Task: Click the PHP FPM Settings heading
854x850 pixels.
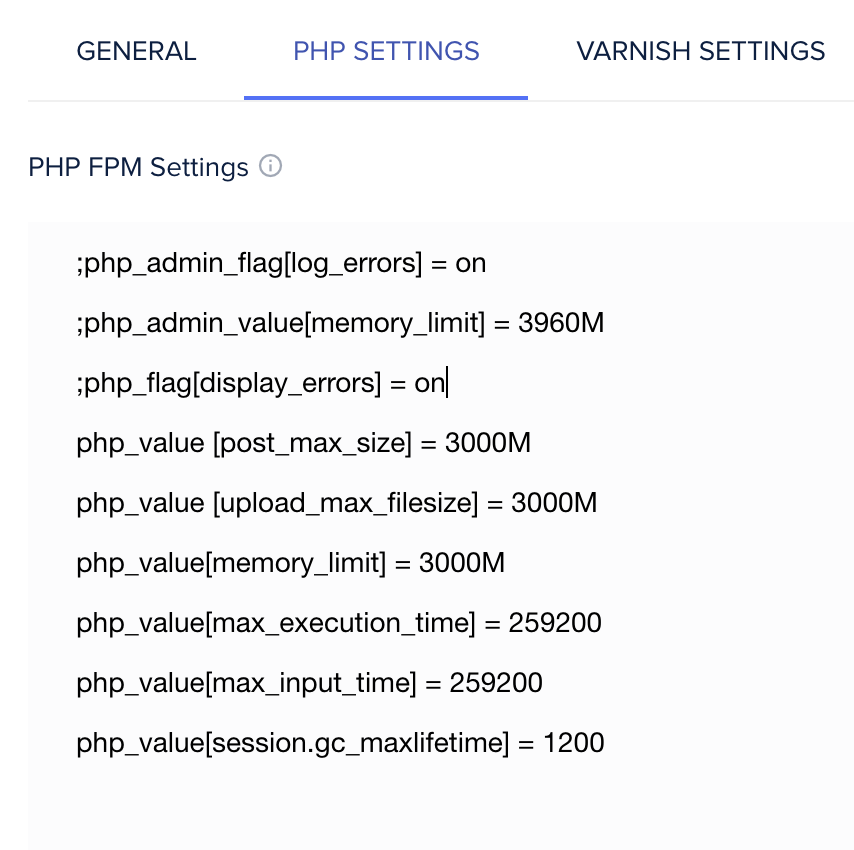Action: coord(137,167)
